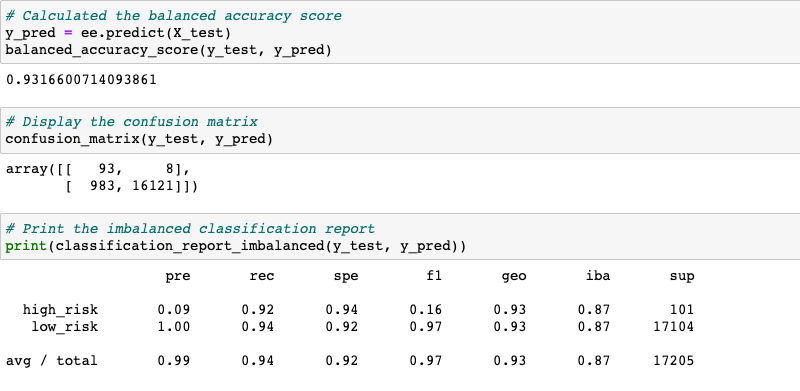800x391 pixels.
Task: Click high_risk support value 101
Action: click(682, 310)
